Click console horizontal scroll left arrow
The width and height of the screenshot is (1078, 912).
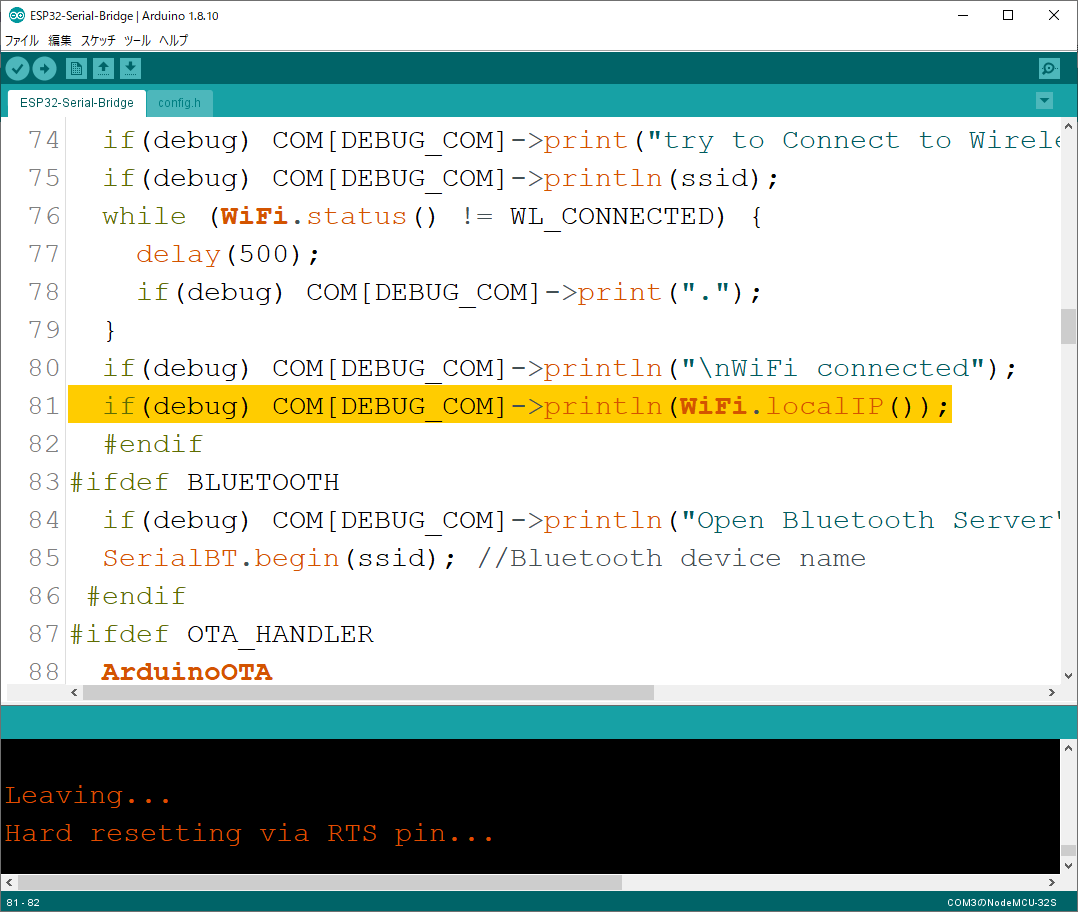(9, 882)
